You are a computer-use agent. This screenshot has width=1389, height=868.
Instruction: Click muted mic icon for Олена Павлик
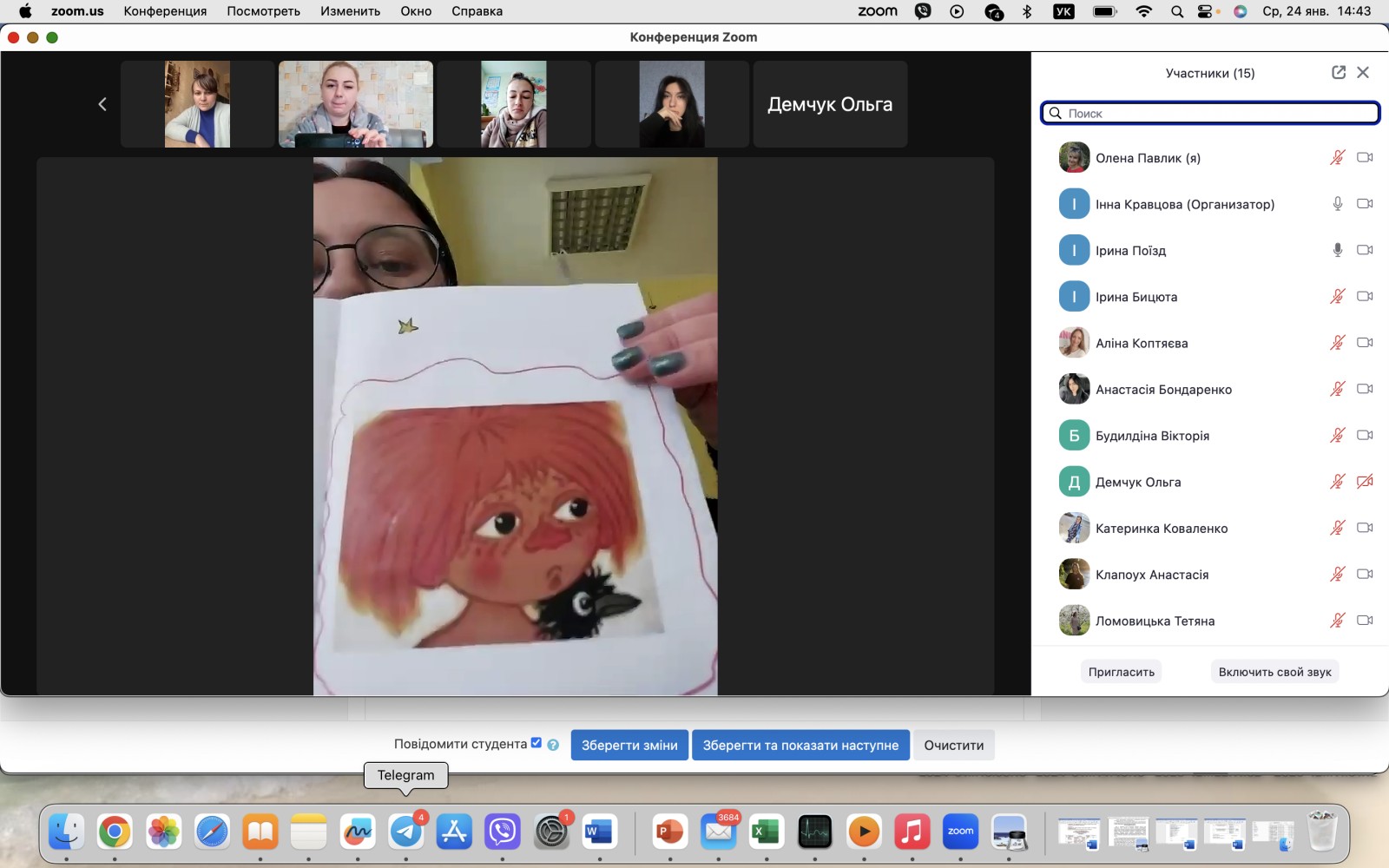pos(1337,158)
